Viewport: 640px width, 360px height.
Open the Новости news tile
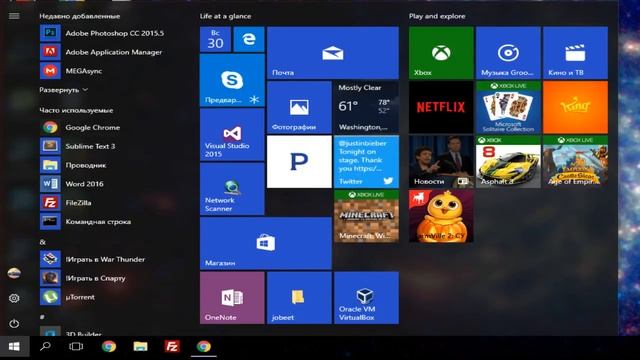point(441,162)
